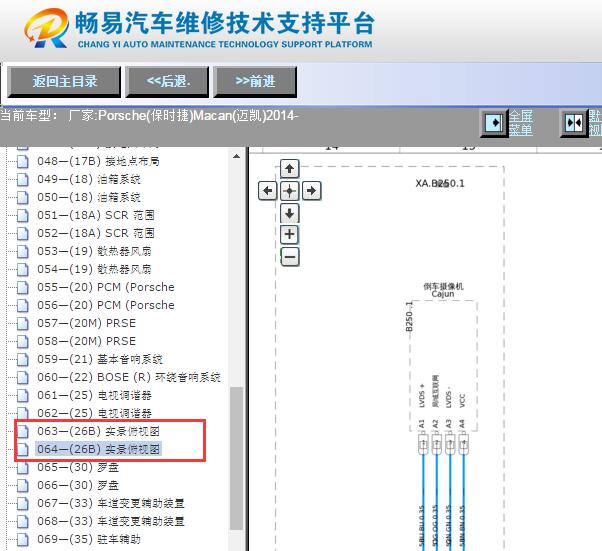
Task: Select 067—(33) 车道变更辅助装置
Action: tap(111, 503)
